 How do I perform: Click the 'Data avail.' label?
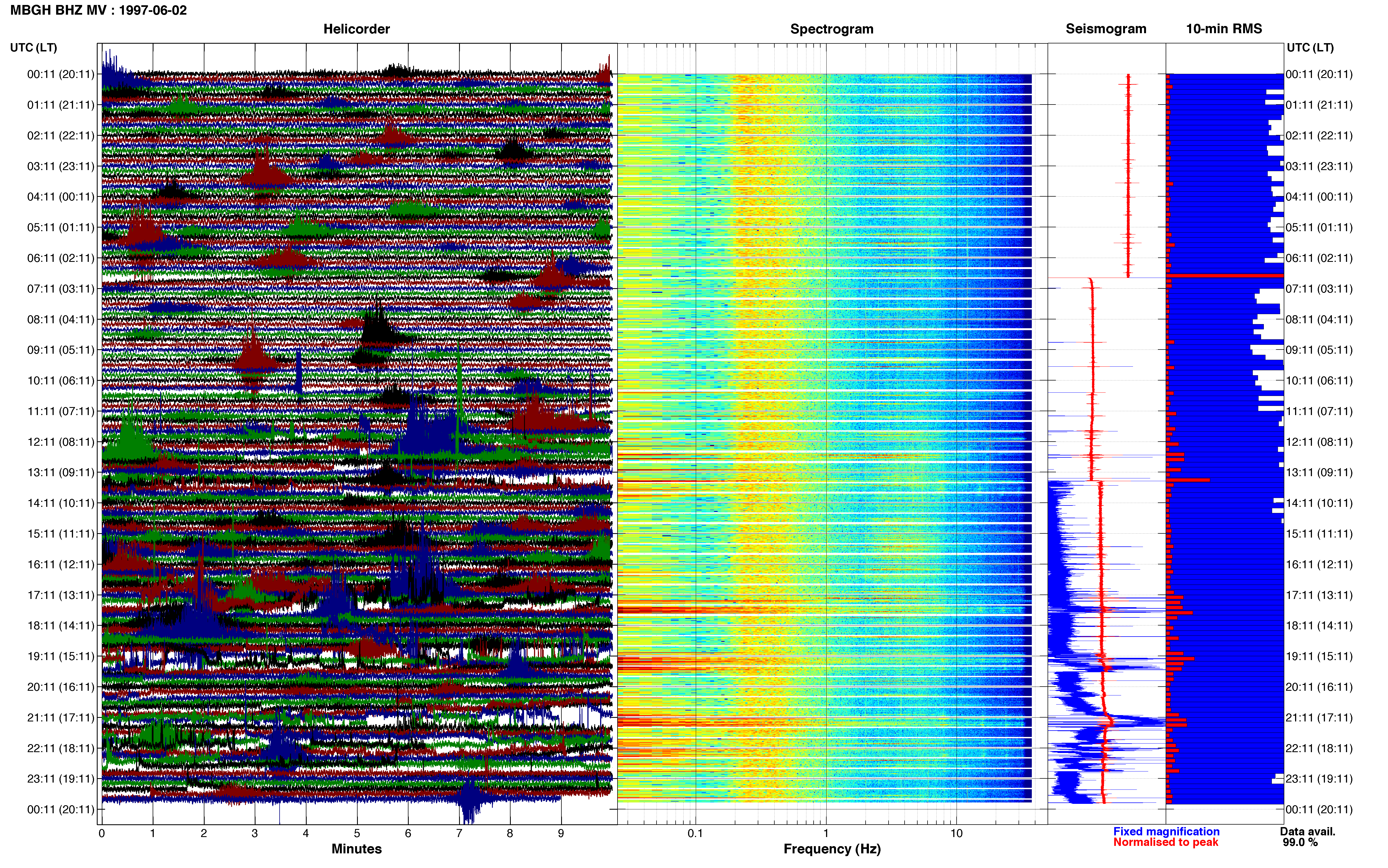click(x=1308, y=831)
